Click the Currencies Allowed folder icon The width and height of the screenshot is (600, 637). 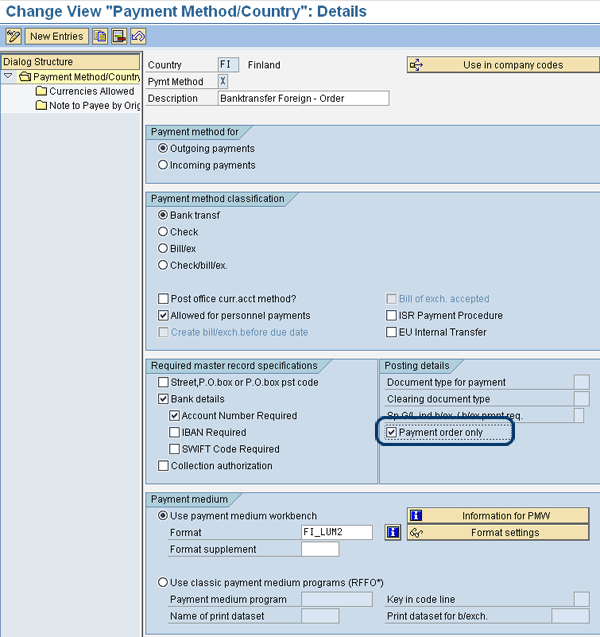[x=41, y=91]
